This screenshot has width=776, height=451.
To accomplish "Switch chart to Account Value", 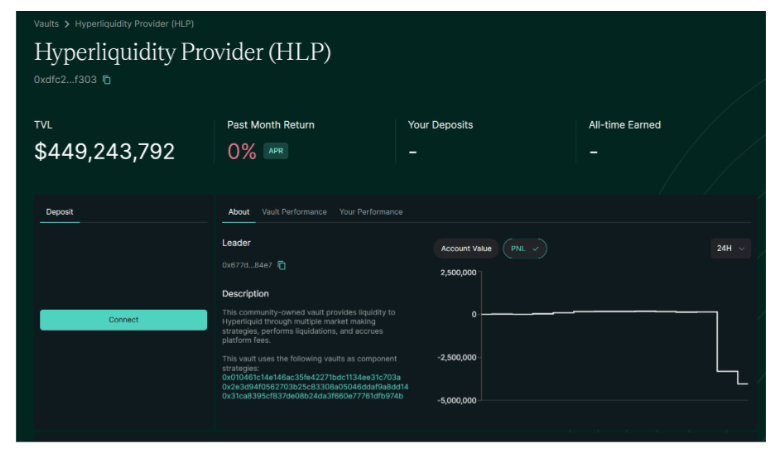I will 467,248.
